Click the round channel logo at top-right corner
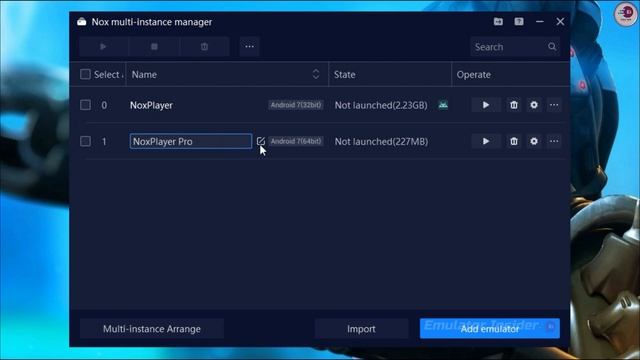 tap(626, 14)
